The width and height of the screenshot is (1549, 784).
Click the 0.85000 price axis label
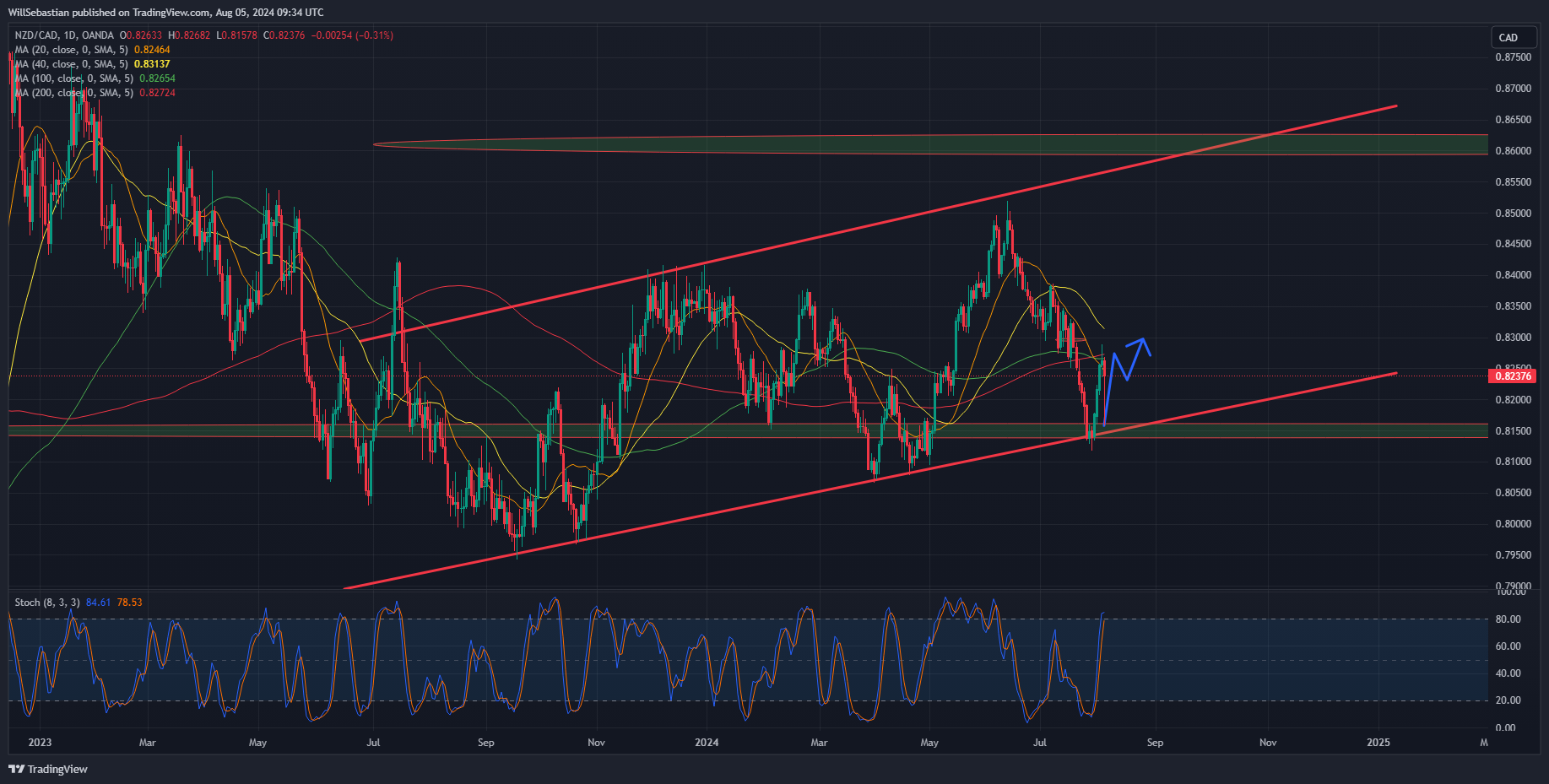click(x=1513, y=214)
